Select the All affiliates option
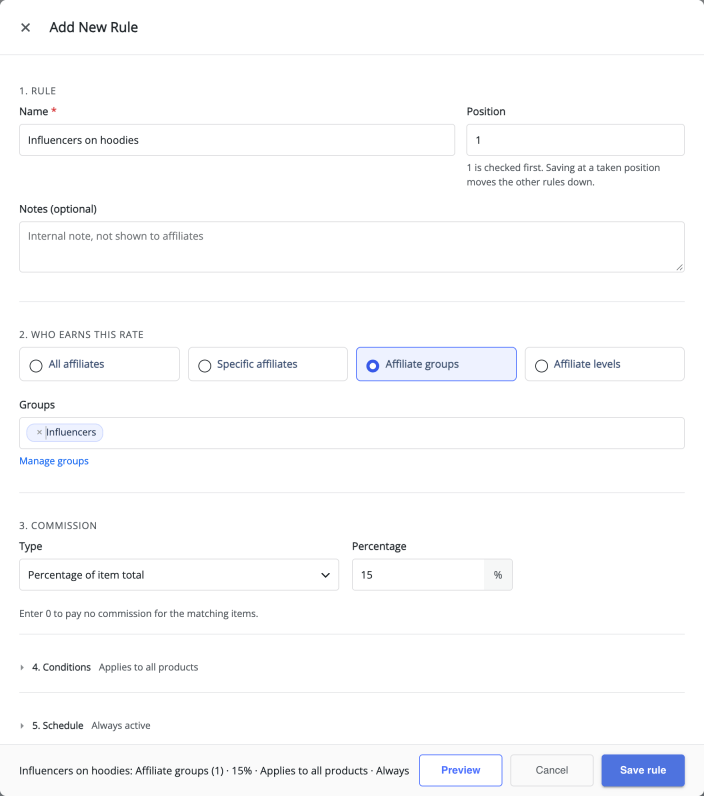704x796 pixels. [x=99, y=364]
